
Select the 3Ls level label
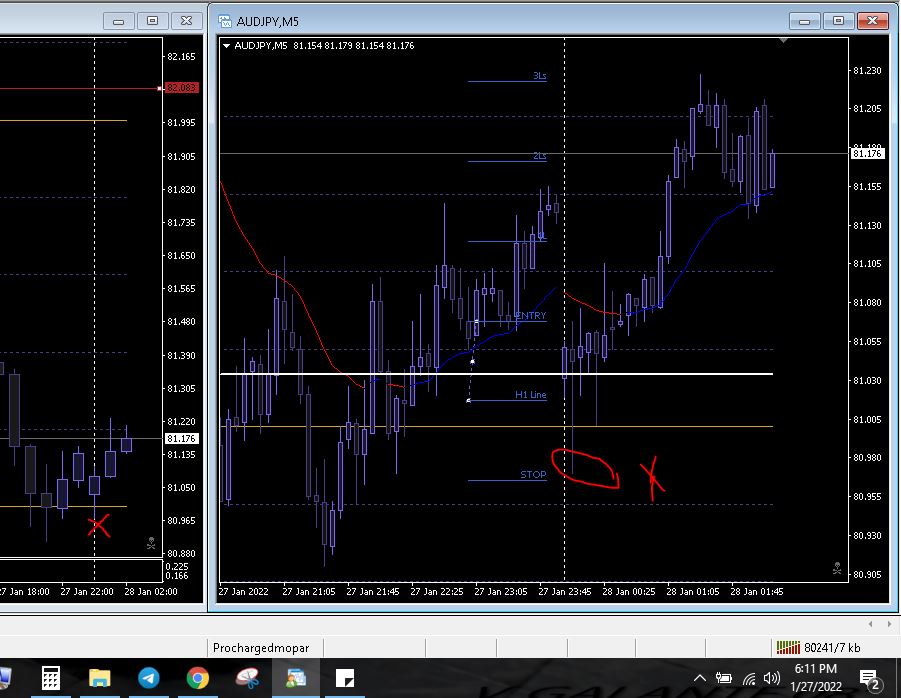540,76
